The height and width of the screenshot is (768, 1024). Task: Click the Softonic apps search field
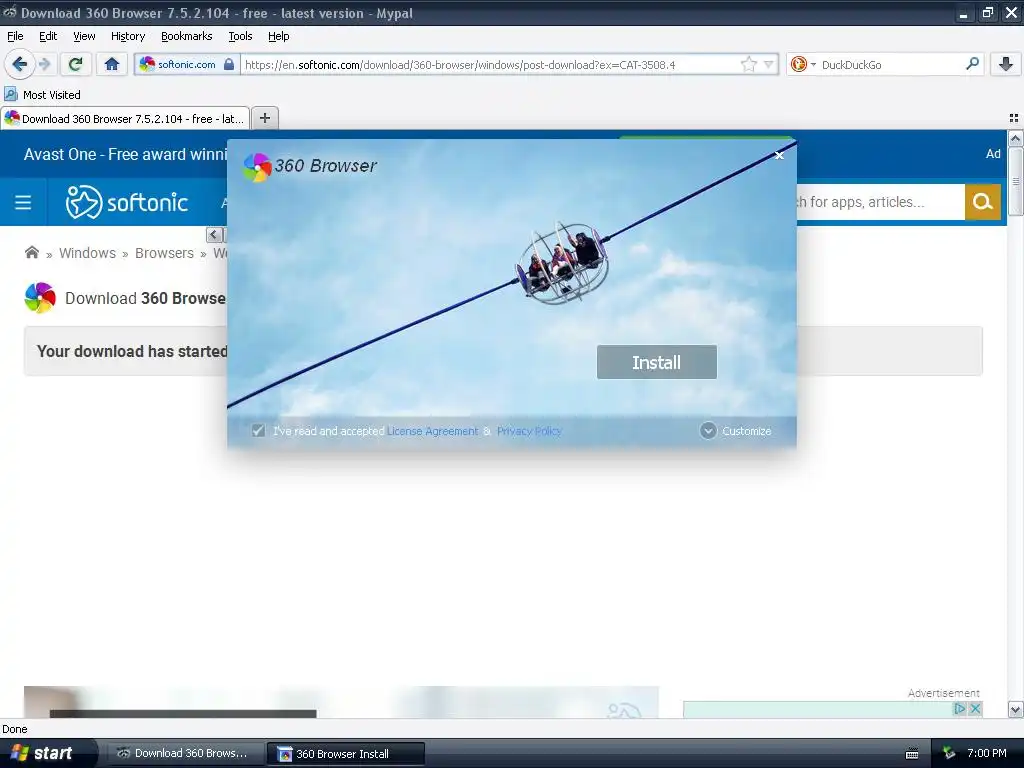[x=880, y=202]
